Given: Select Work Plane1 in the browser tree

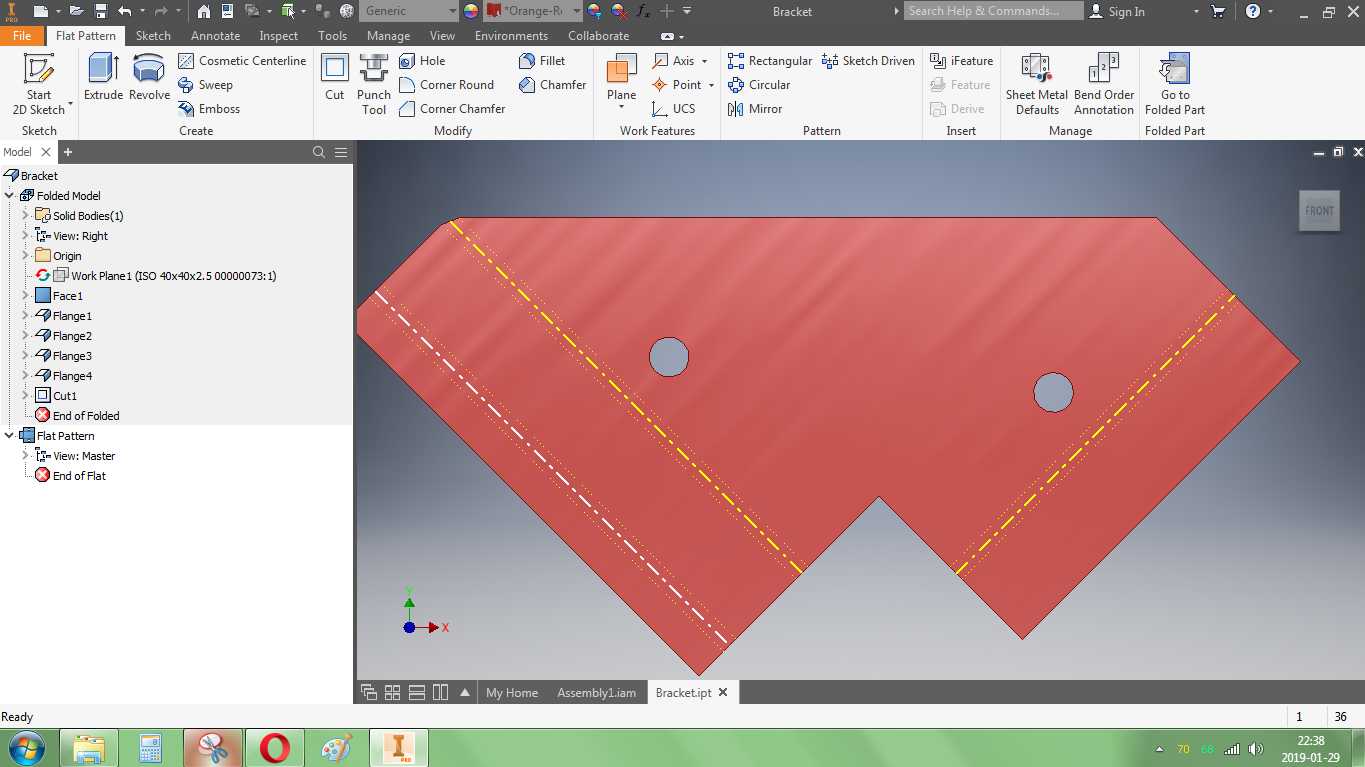Looking at the screenshot, I should point(164,276).
